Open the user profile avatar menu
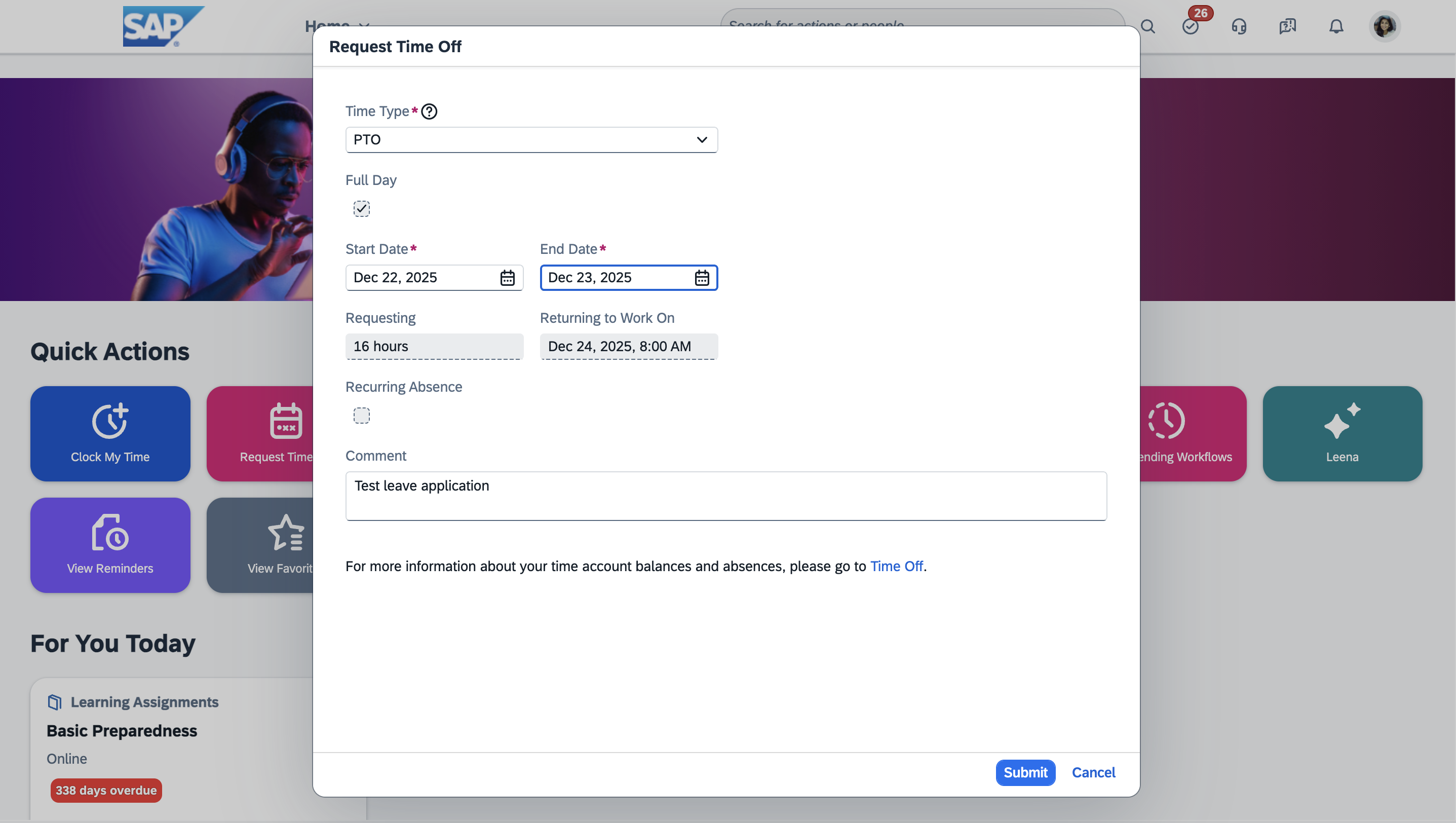The image size is (1456, 823). [1384, 26]
